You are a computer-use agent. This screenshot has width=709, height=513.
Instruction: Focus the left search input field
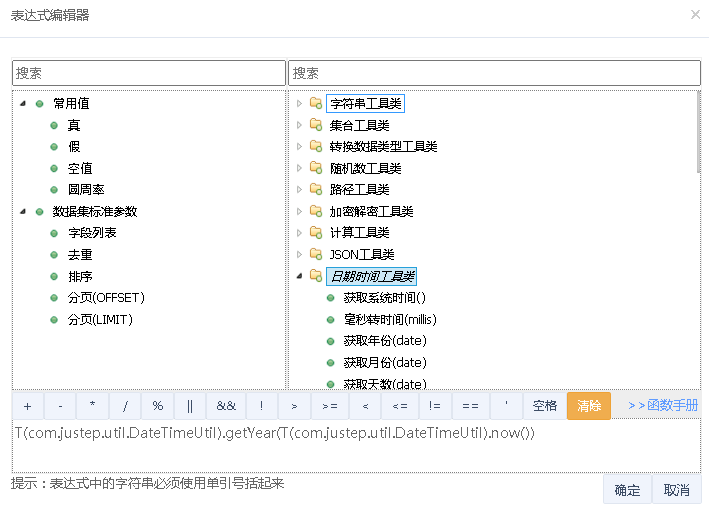coord(148,73)
